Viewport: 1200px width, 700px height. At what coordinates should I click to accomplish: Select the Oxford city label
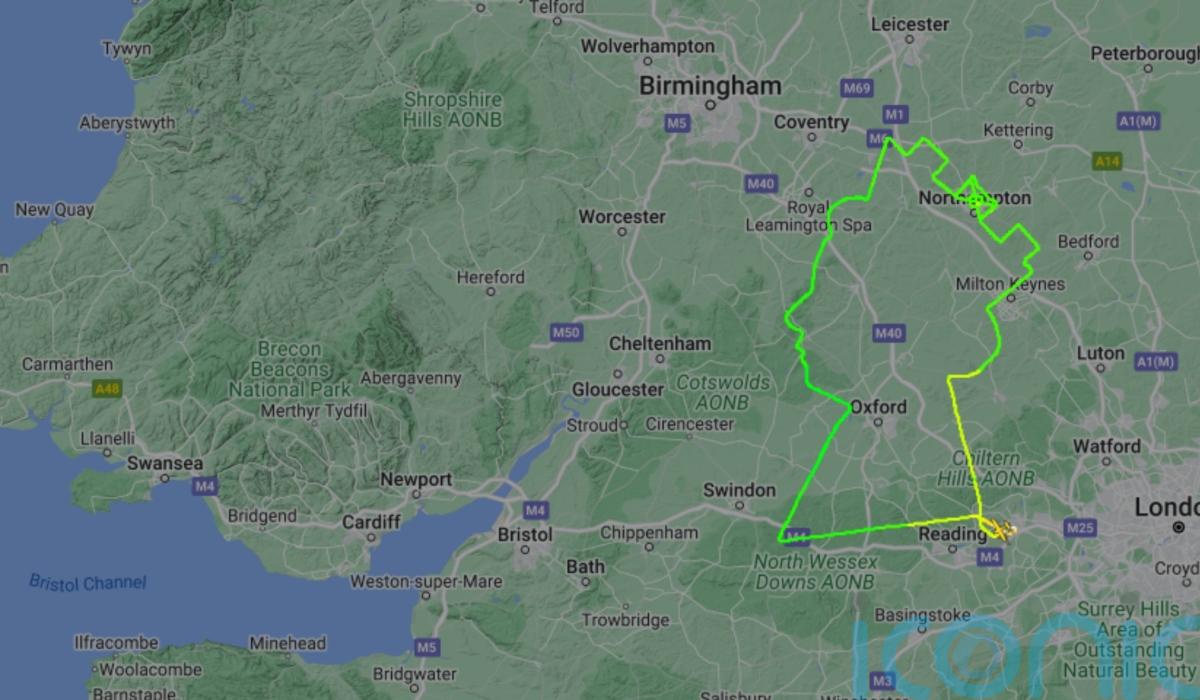coord(878,407)
